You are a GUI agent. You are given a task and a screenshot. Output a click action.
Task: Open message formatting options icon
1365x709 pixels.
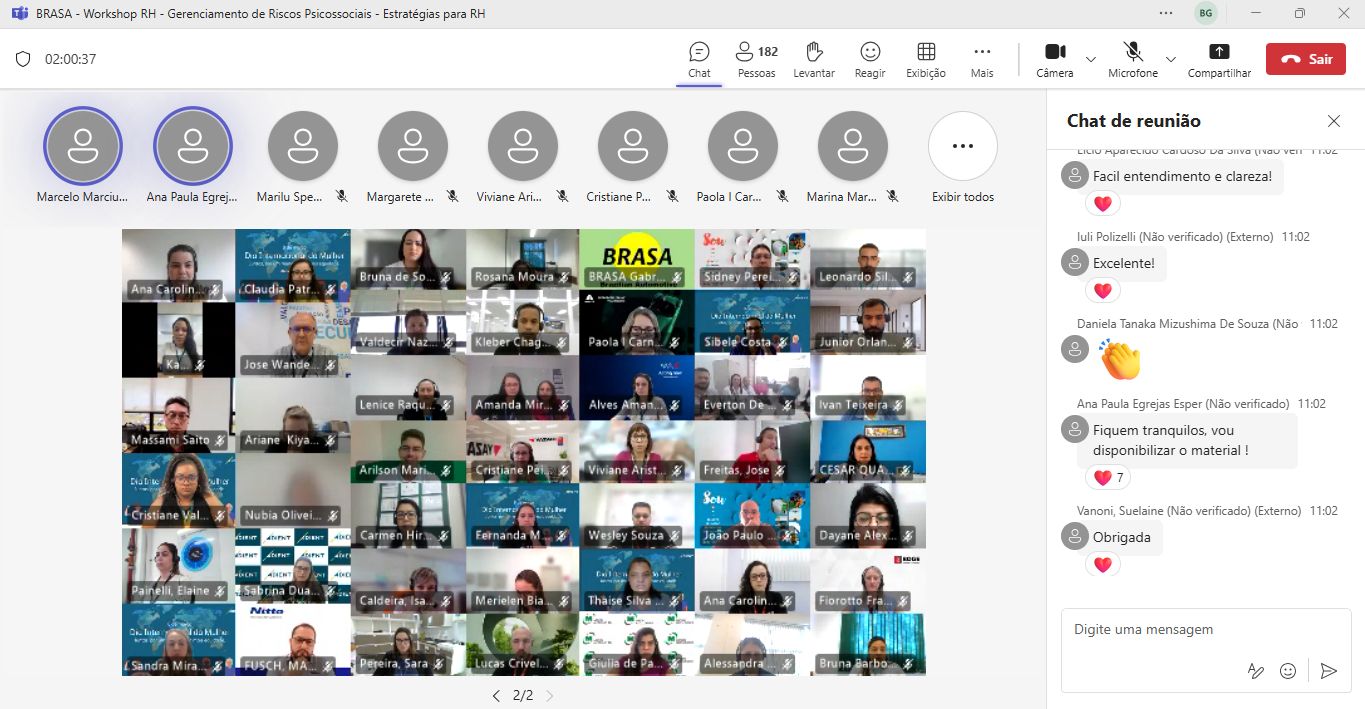(1256, 671)
